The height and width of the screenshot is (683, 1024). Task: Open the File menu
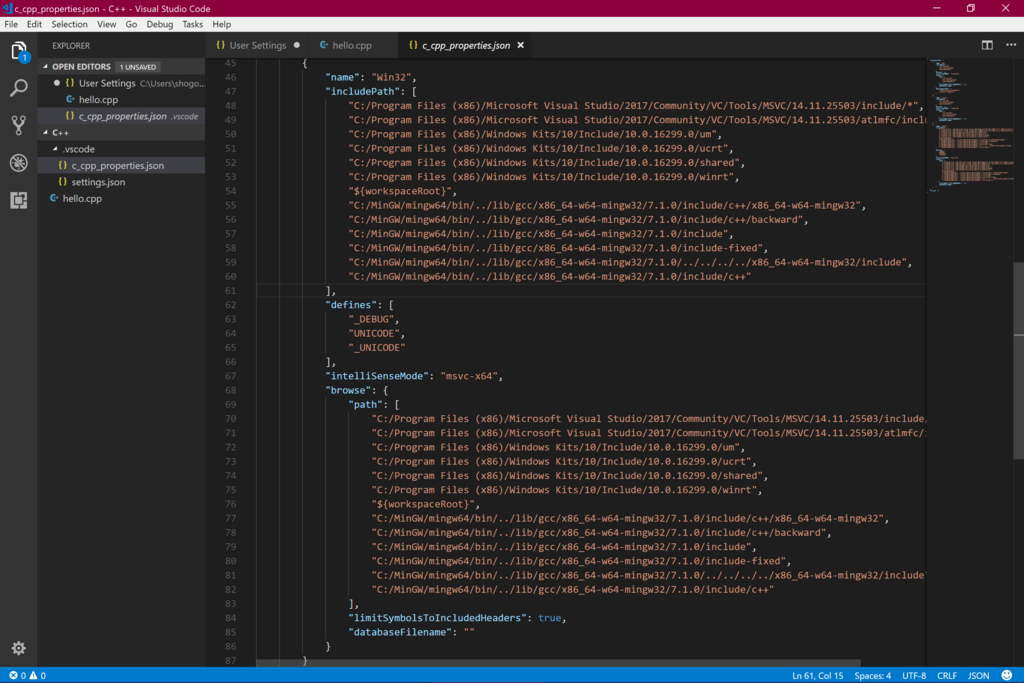click(x=11, y=24)
